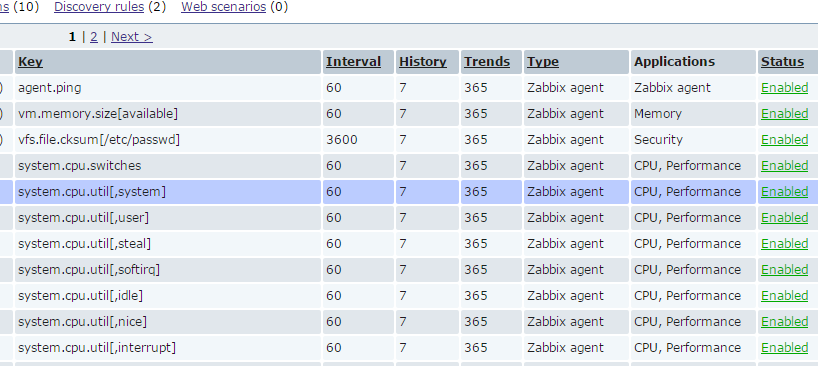Click the Interval 60 value for agent.ping

click(x=334, y=88)
